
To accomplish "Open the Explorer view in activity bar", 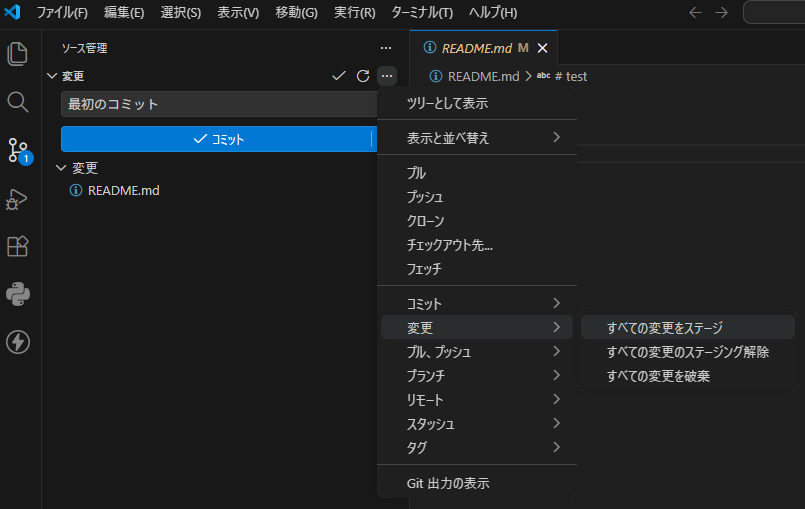I will click(x=18, y=54).
